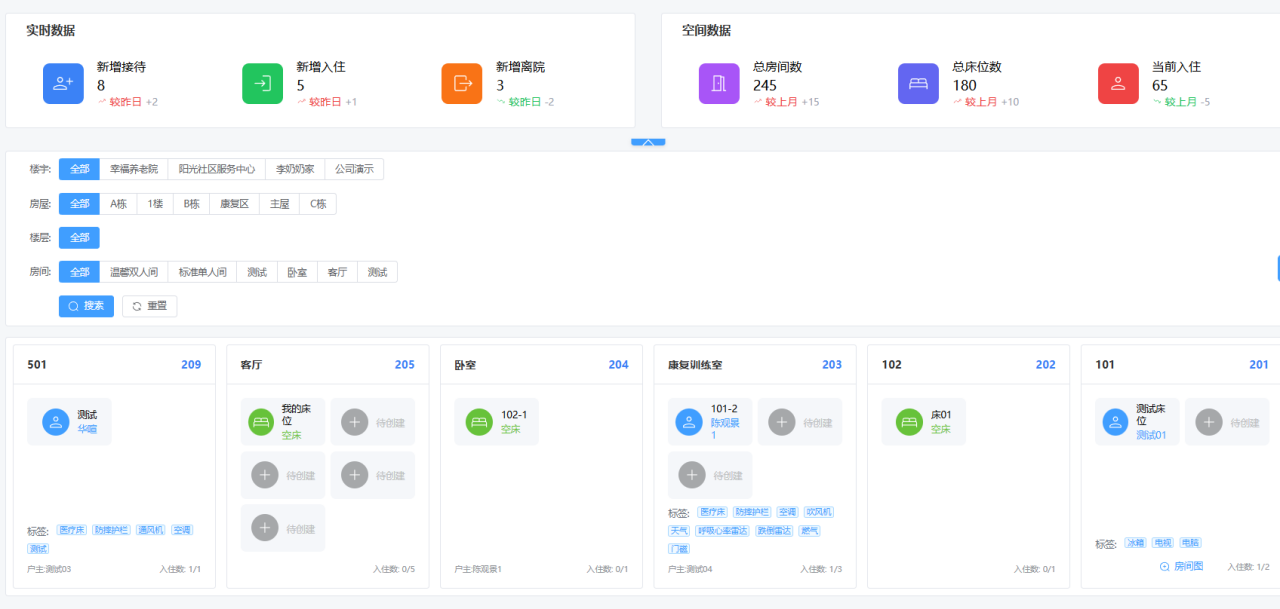Click the 吹风机 tag in 康复训练室
This screenshot has height=609, width=1280.
point(818,512)
